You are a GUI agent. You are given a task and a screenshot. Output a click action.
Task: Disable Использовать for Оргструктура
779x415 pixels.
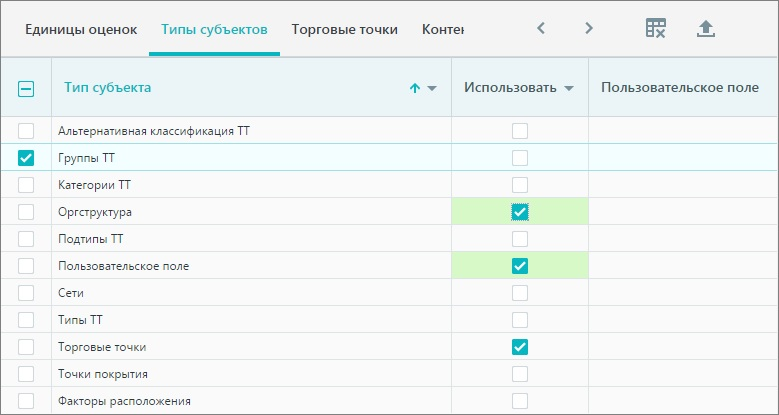[x=520, y=212]
